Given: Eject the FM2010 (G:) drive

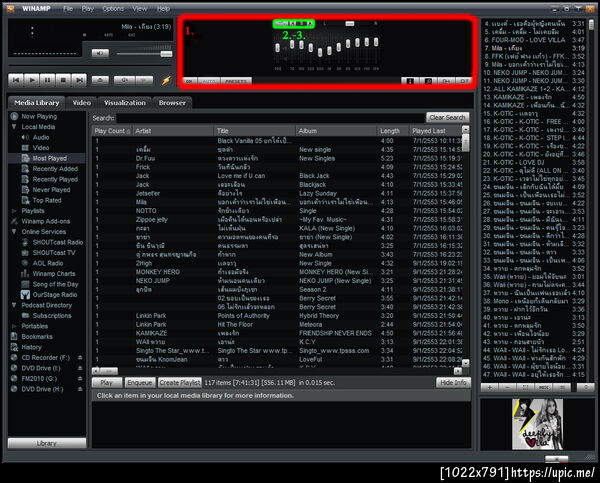Looking at the screenshot, I should [80, 379].
